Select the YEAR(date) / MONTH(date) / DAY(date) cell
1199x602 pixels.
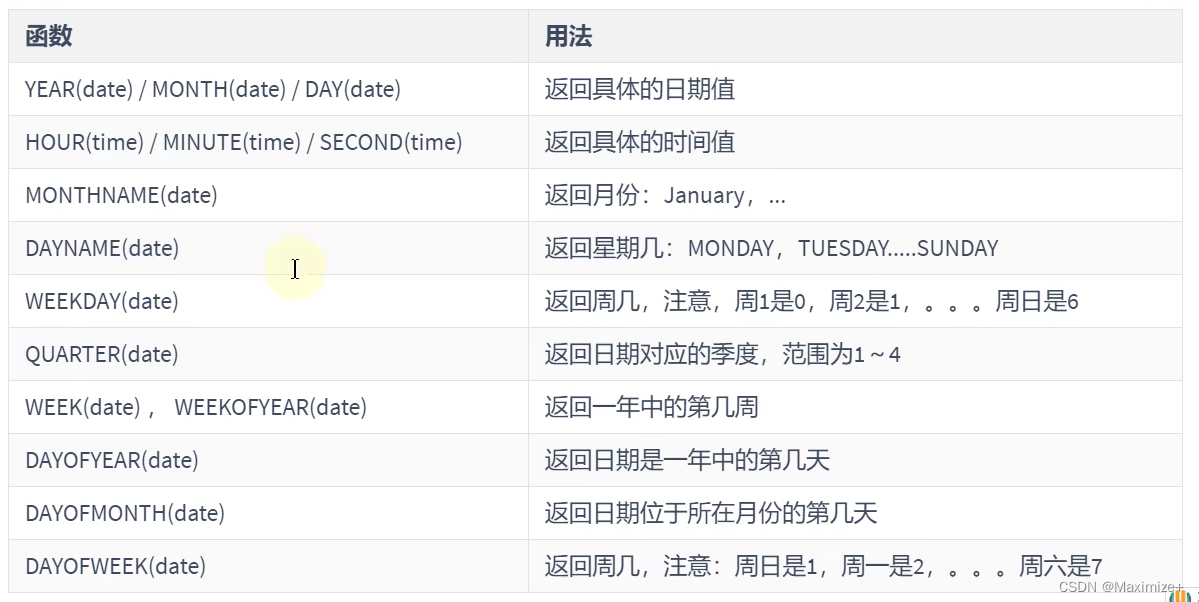click(268, 89)
